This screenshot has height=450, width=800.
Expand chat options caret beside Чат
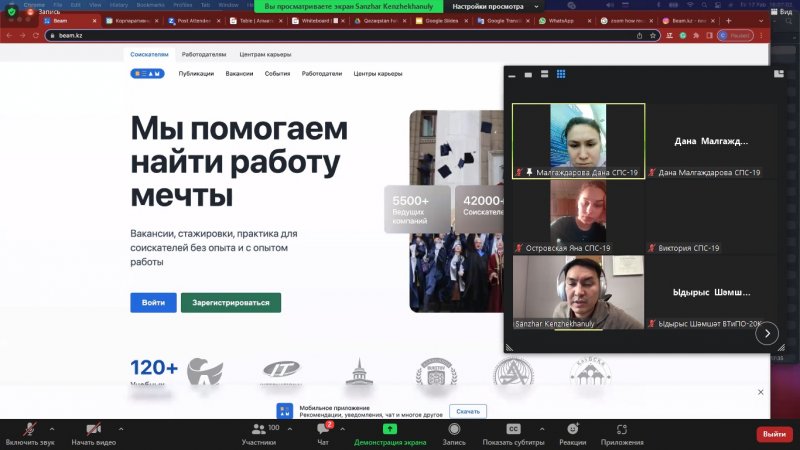(342, 429)
